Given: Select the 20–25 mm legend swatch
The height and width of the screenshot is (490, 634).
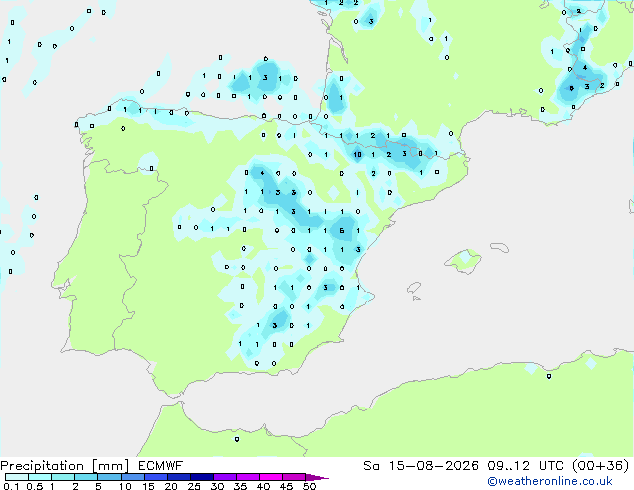Looking at the screenshot, I should [178, 477].
